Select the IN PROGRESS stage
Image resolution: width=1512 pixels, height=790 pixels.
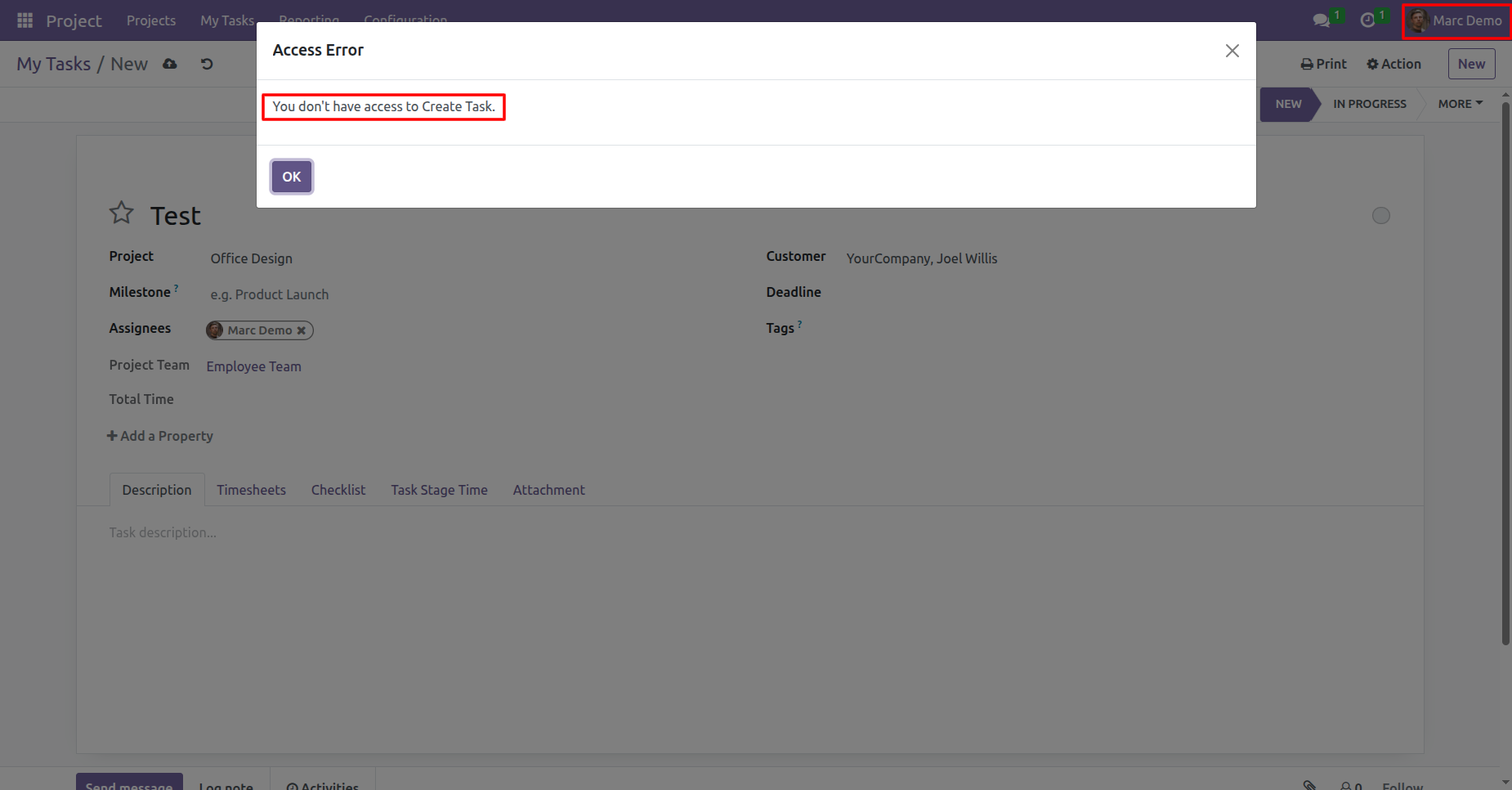click(x=1370, y=104)
